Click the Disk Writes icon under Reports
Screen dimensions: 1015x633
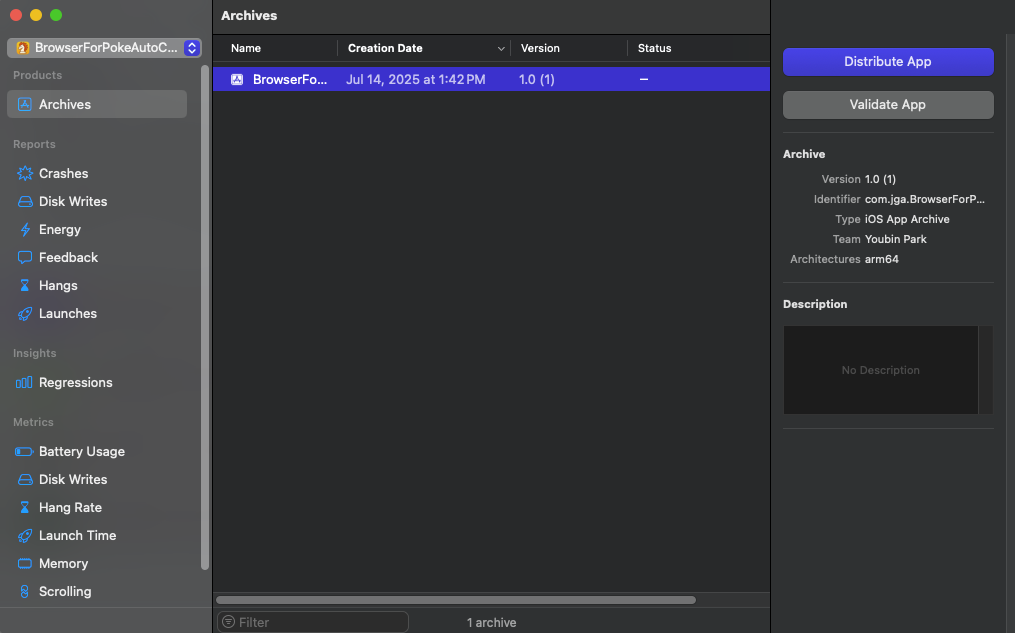(25, 201)
